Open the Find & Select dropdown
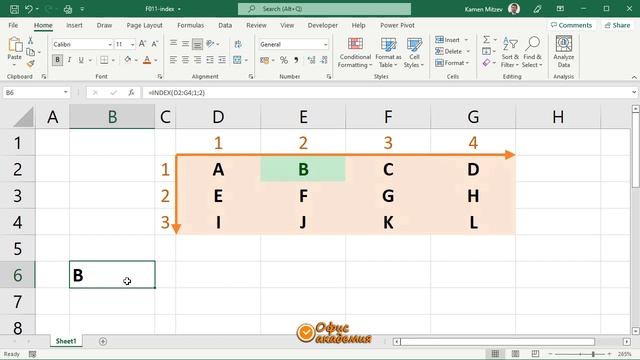This screenshot has width=640, height=360. [532, 52]
